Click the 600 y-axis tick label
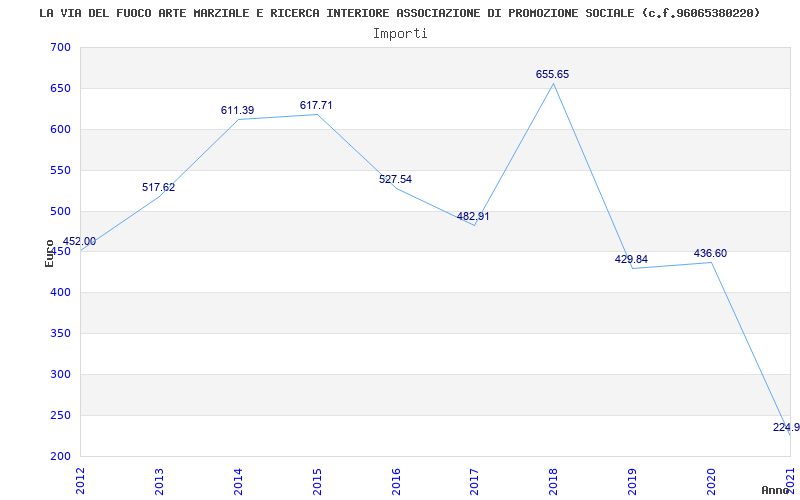The height and width of the screenshot is (500, 800). tap(60, 130)
